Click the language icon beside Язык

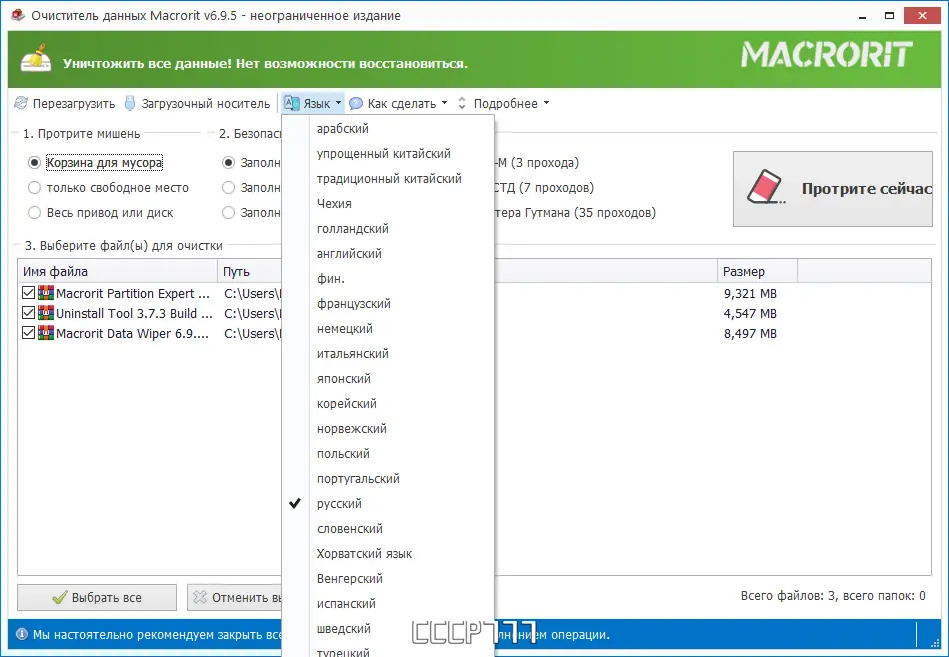point(292,103)
